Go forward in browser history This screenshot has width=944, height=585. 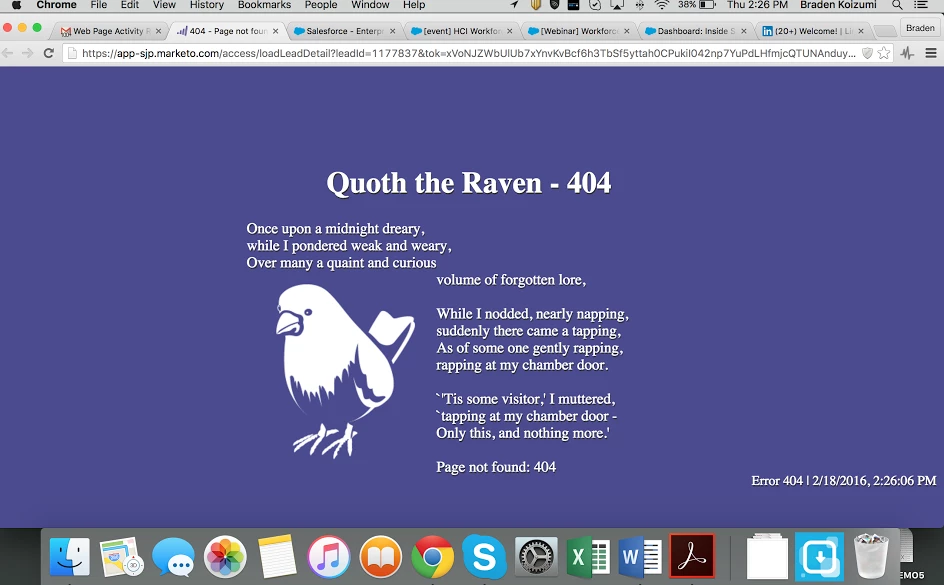[x=28, y=53]
